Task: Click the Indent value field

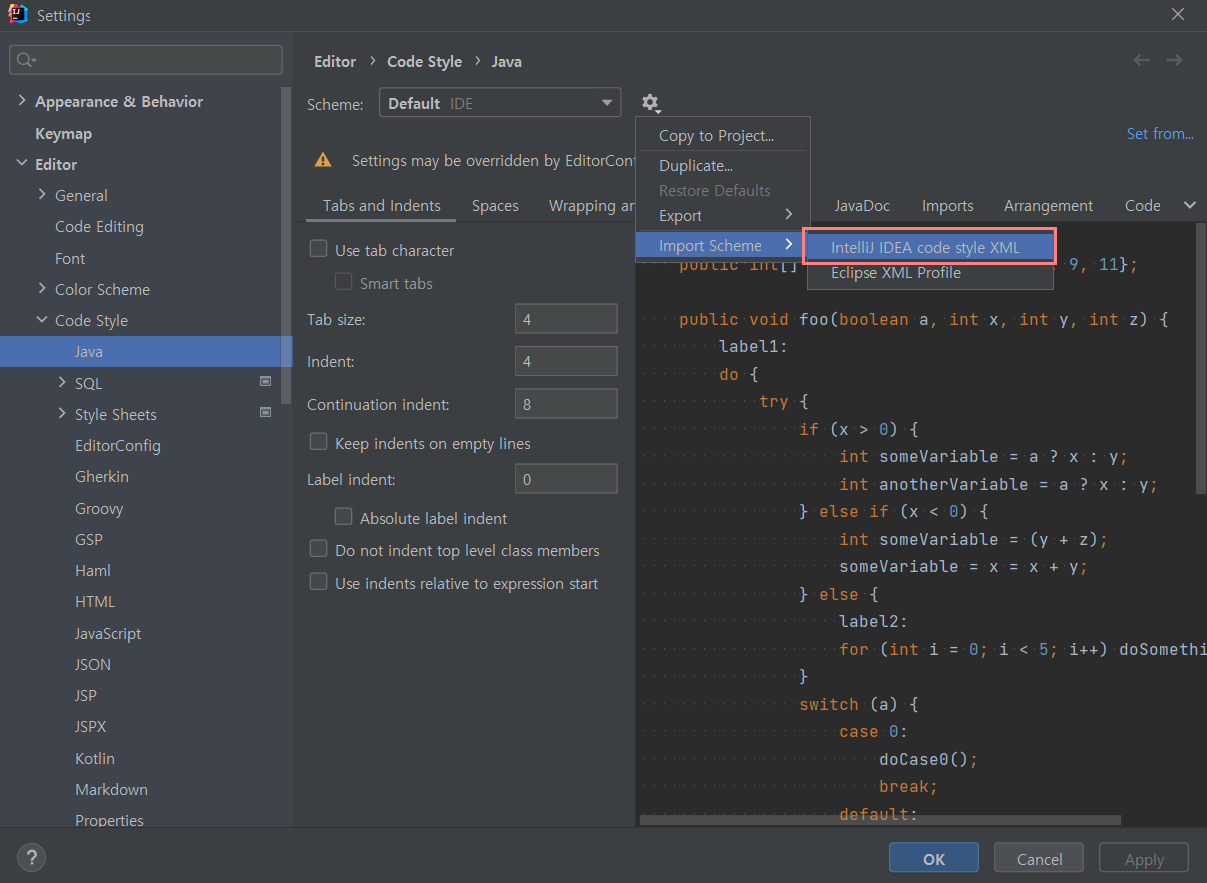Action: (566, 361)
